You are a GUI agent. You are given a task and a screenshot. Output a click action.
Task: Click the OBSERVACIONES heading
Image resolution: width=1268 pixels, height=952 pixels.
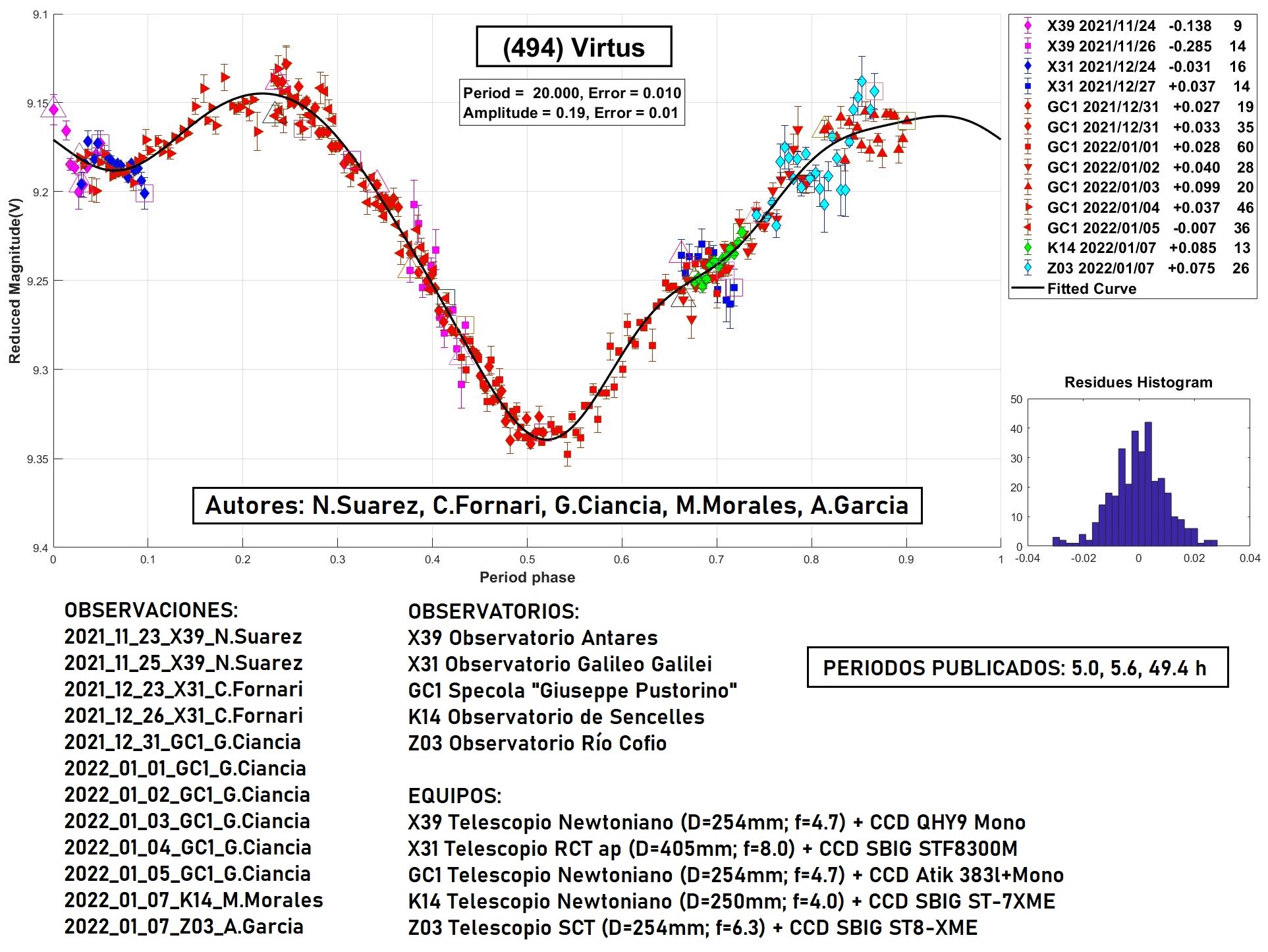pos(152,610)
